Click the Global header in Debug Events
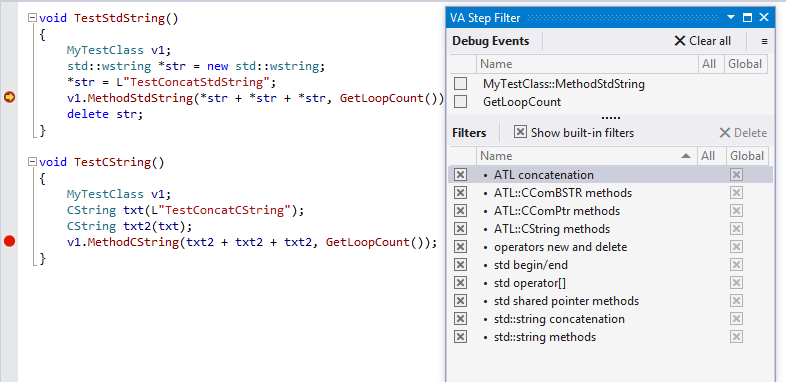Viewport: 786px width, 382px height. 745,64
